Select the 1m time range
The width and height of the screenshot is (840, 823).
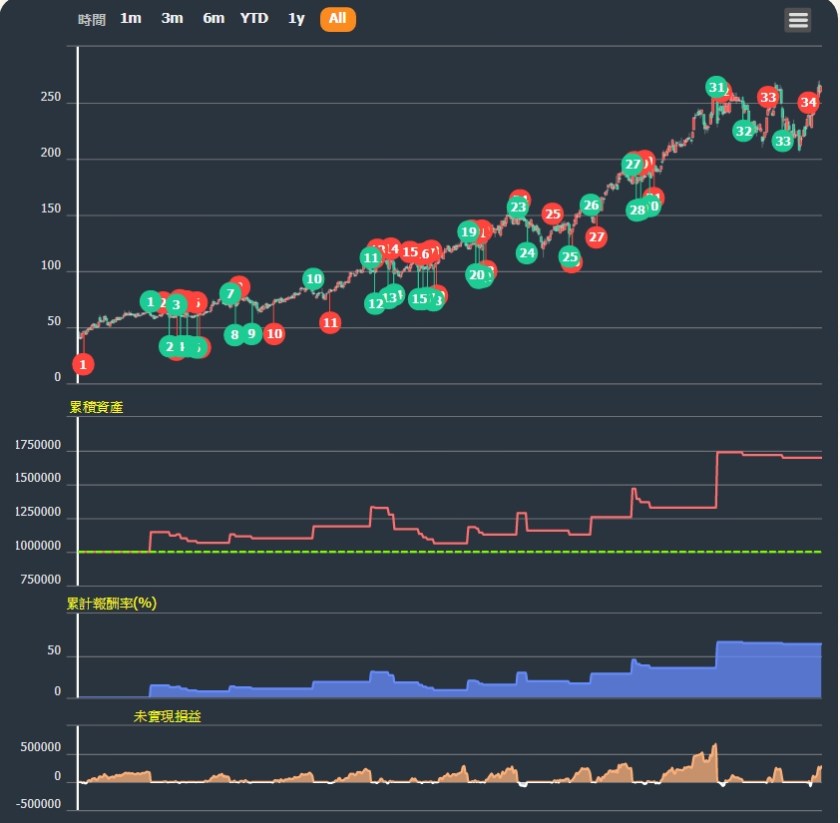[x=130, y=19]
